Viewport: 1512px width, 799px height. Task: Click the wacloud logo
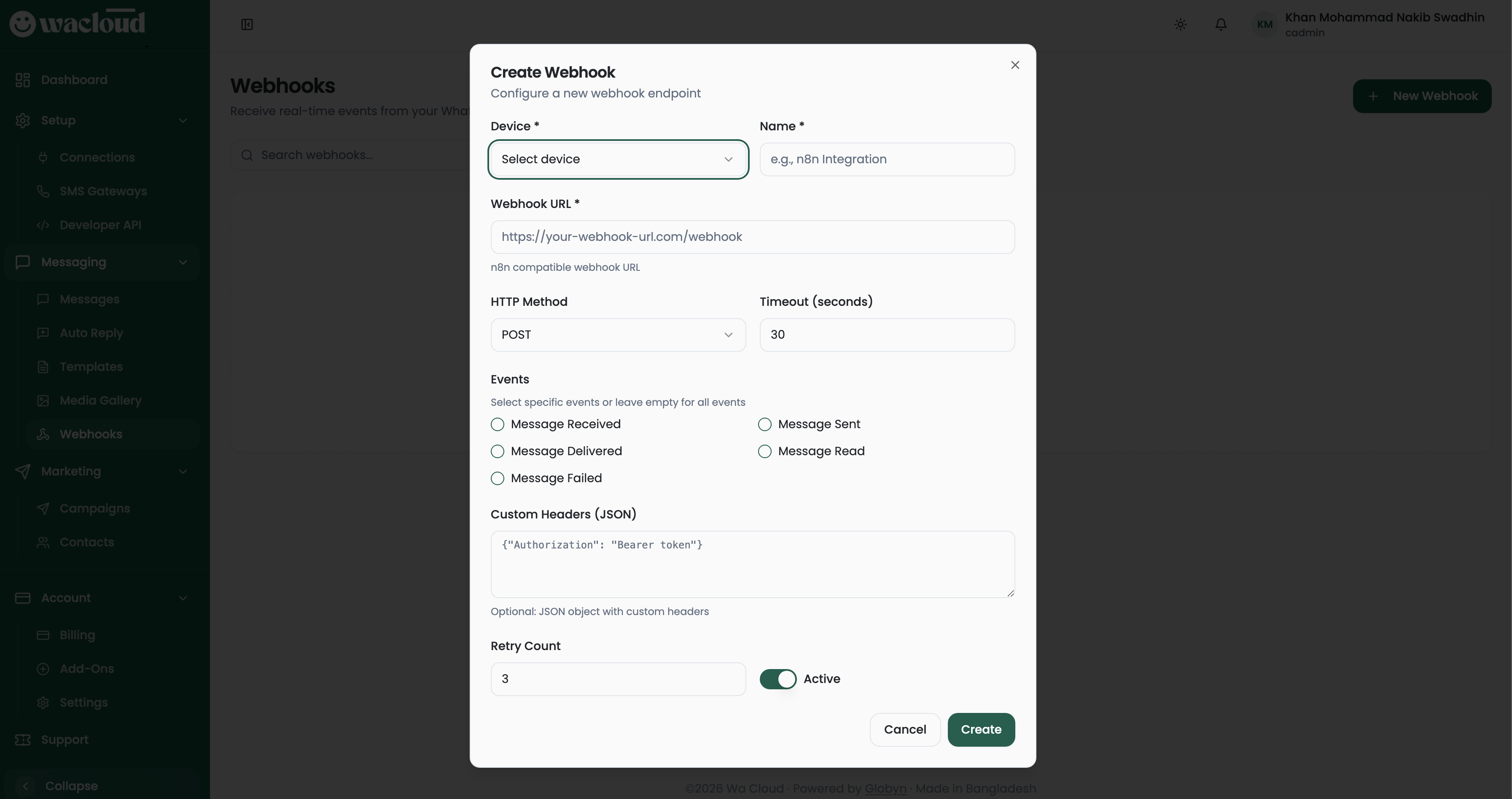[78, 24]
